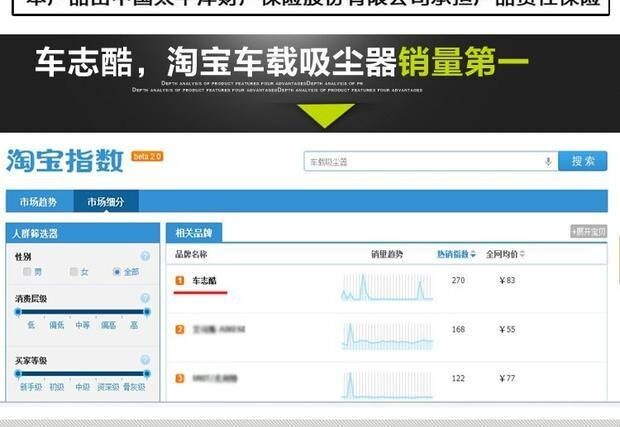
Task: Click the 搜索 search button
Action: 582,161
